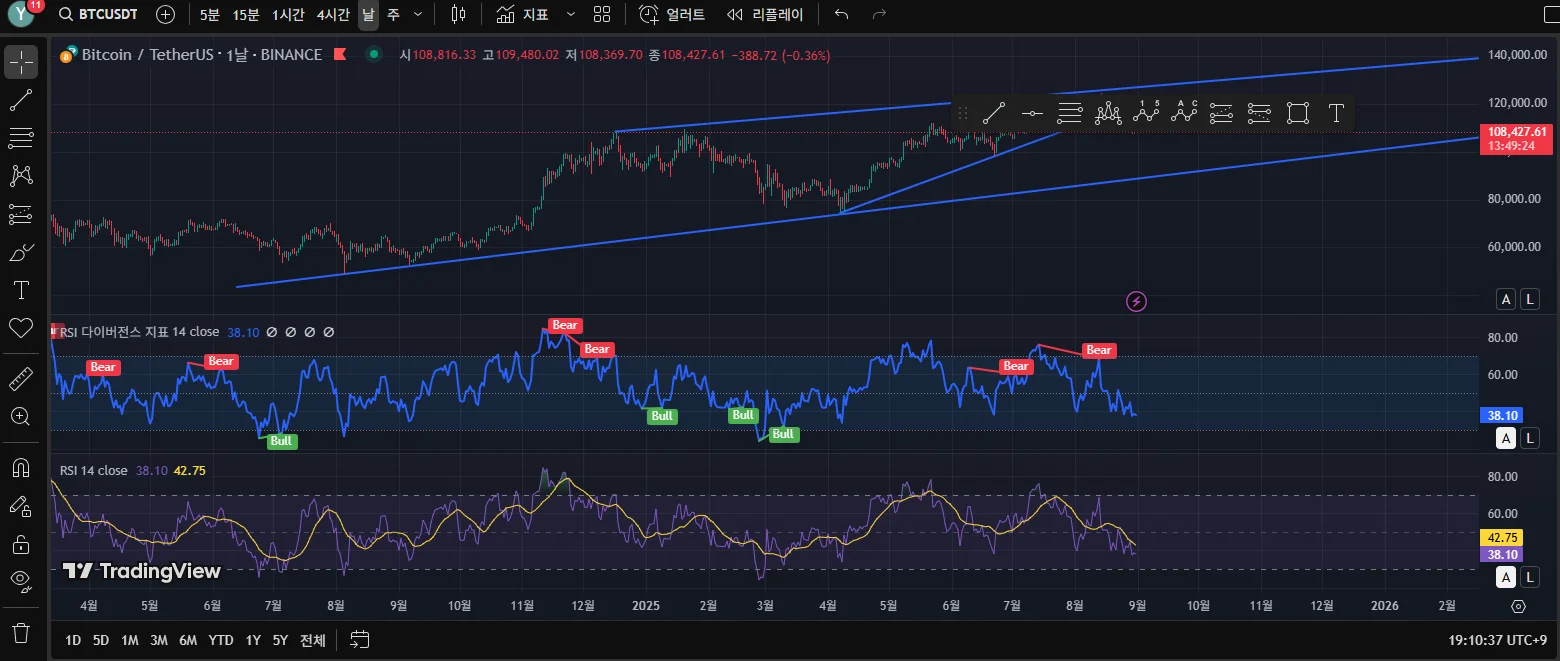Image resolution: width=1560 pixels, height=661 pixels.
Task: Open the forecasting and measurement tools
Action: coord(21,214)
